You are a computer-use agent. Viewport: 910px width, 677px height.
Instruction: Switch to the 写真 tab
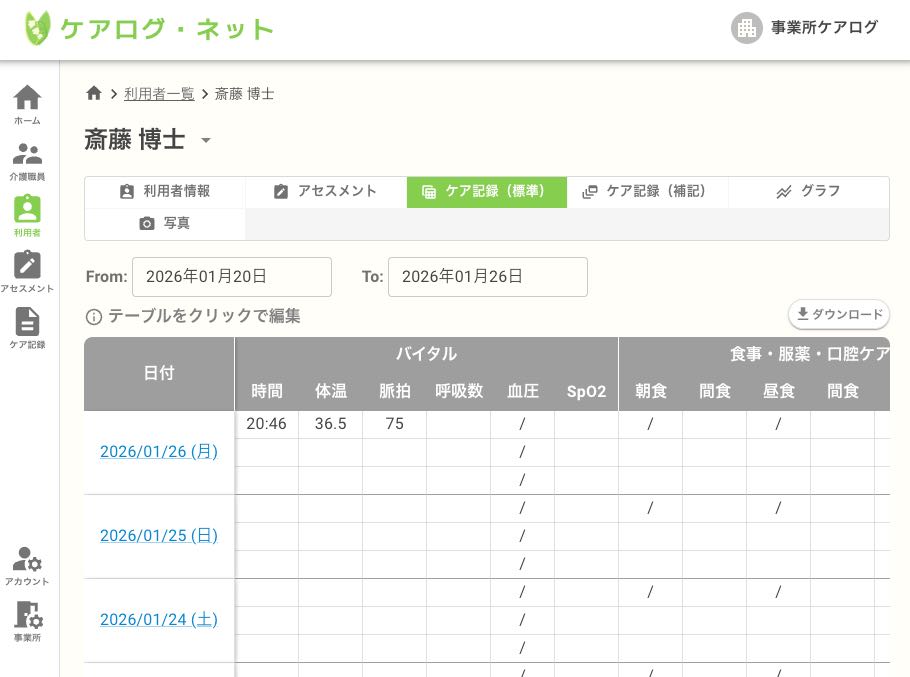165,224
